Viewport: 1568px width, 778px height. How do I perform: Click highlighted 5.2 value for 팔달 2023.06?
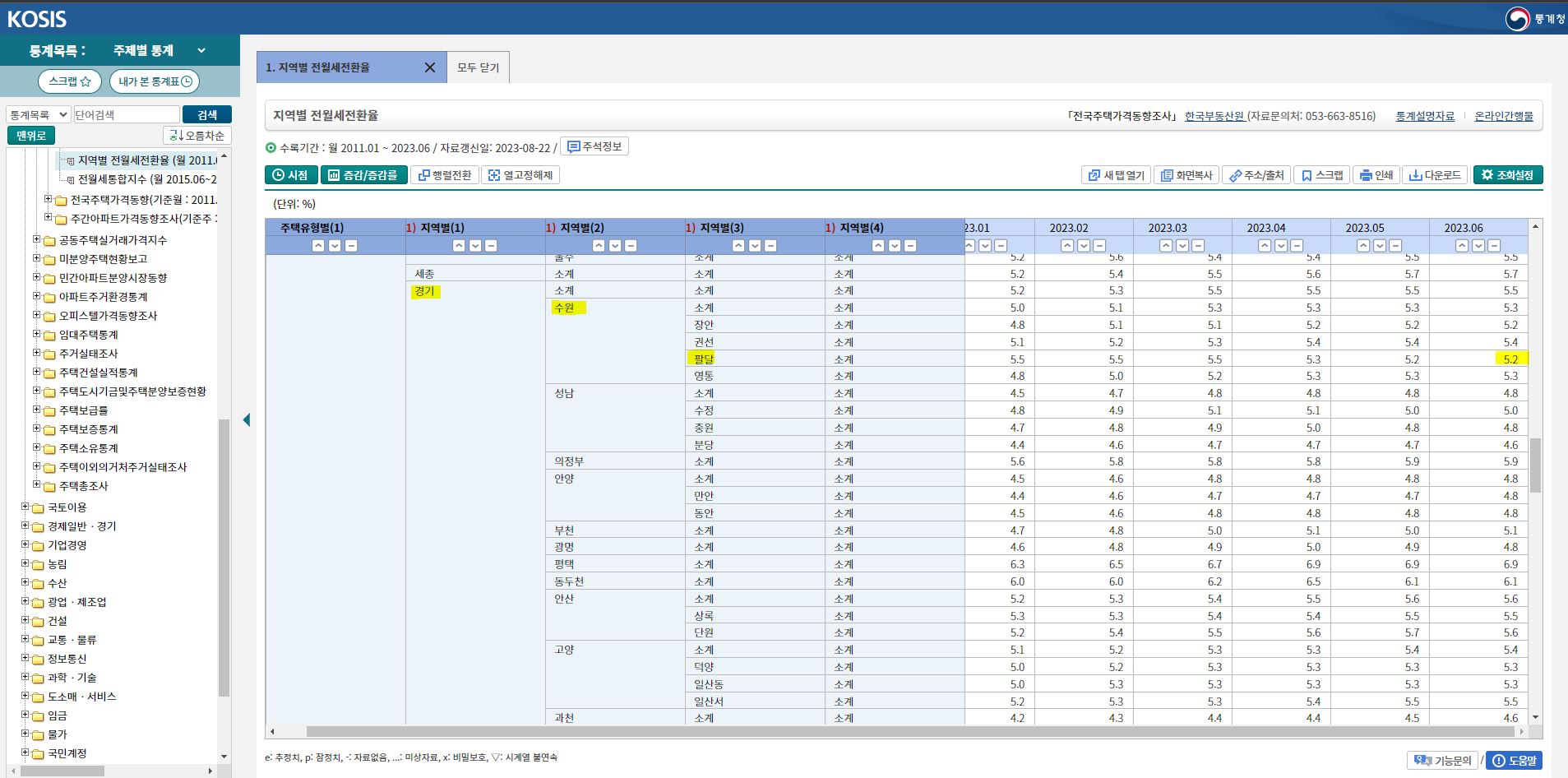1511,359
